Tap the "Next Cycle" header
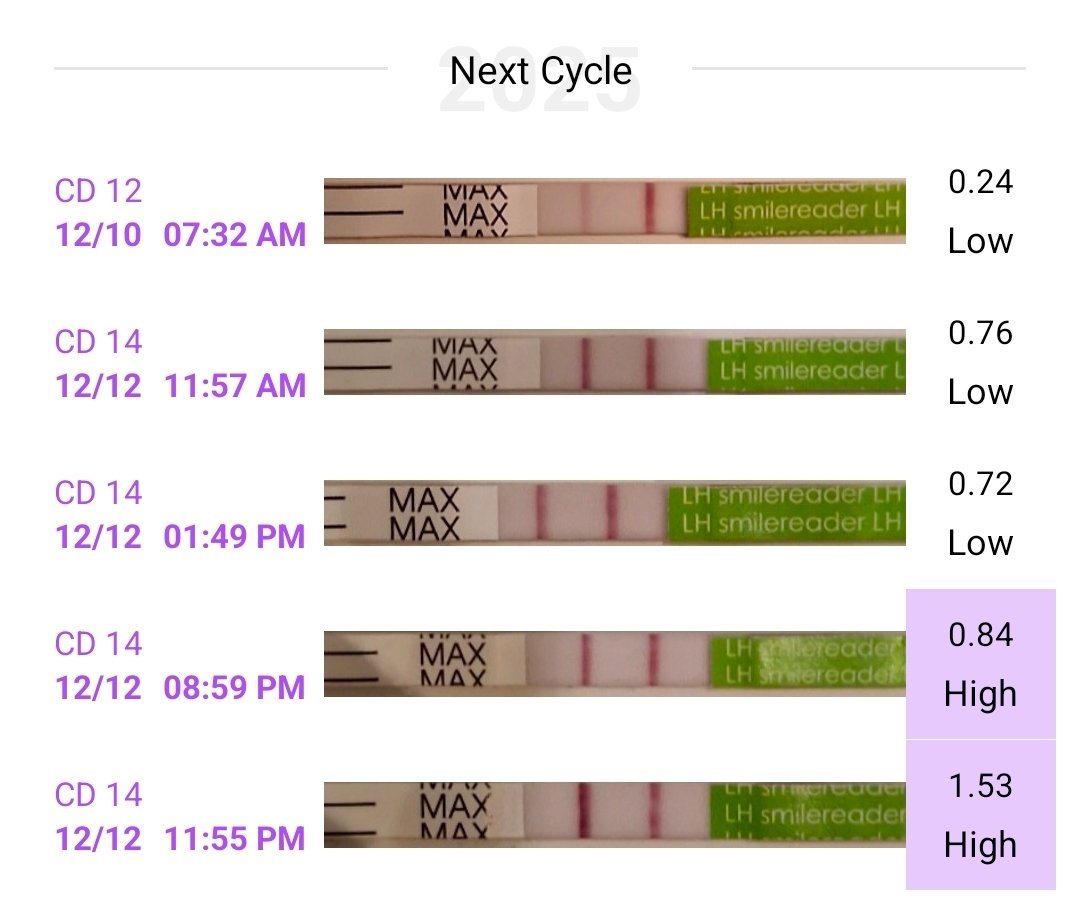This screenshot has height=900, width=1080. (540, 71)
